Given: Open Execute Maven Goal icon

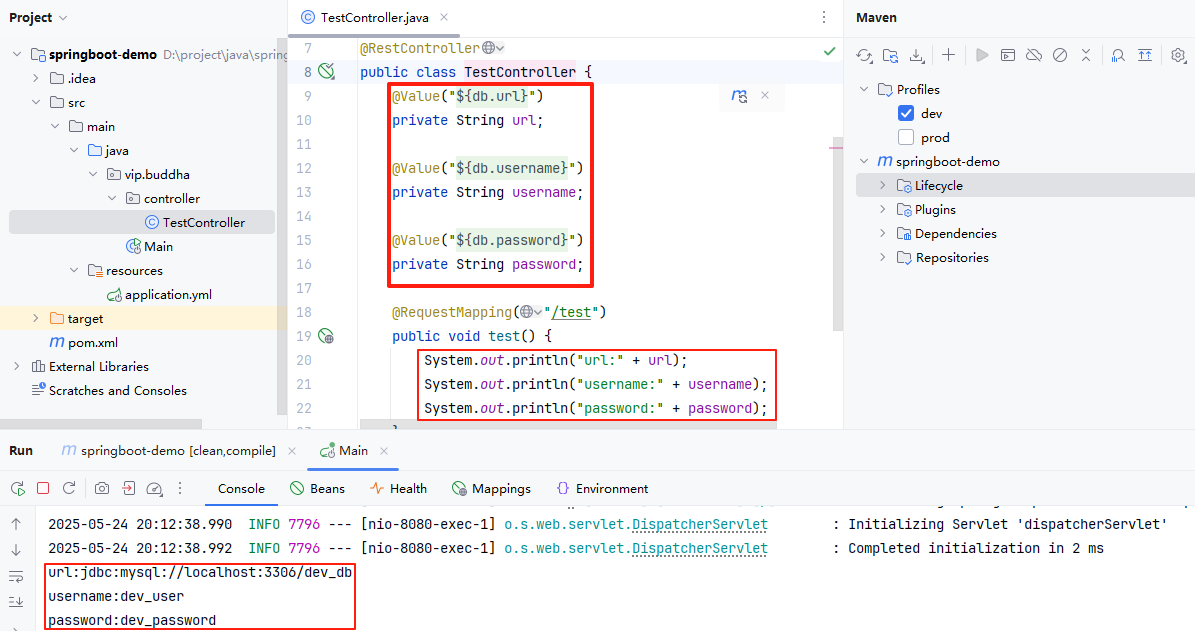Looking at the screenshot, I should coord(1008,55).
